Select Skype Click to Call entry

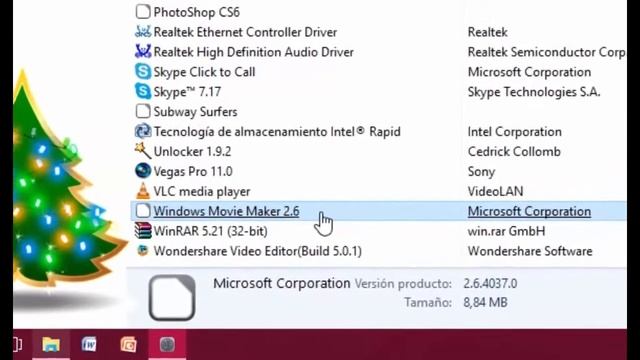(204, 72)
